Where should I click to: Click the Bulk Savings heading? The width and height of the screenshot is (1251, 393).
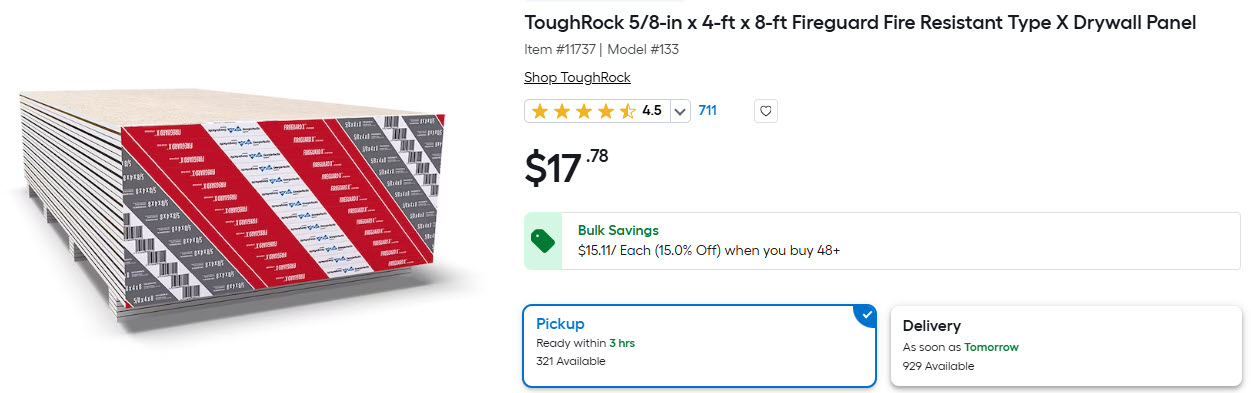click(618, 230)
